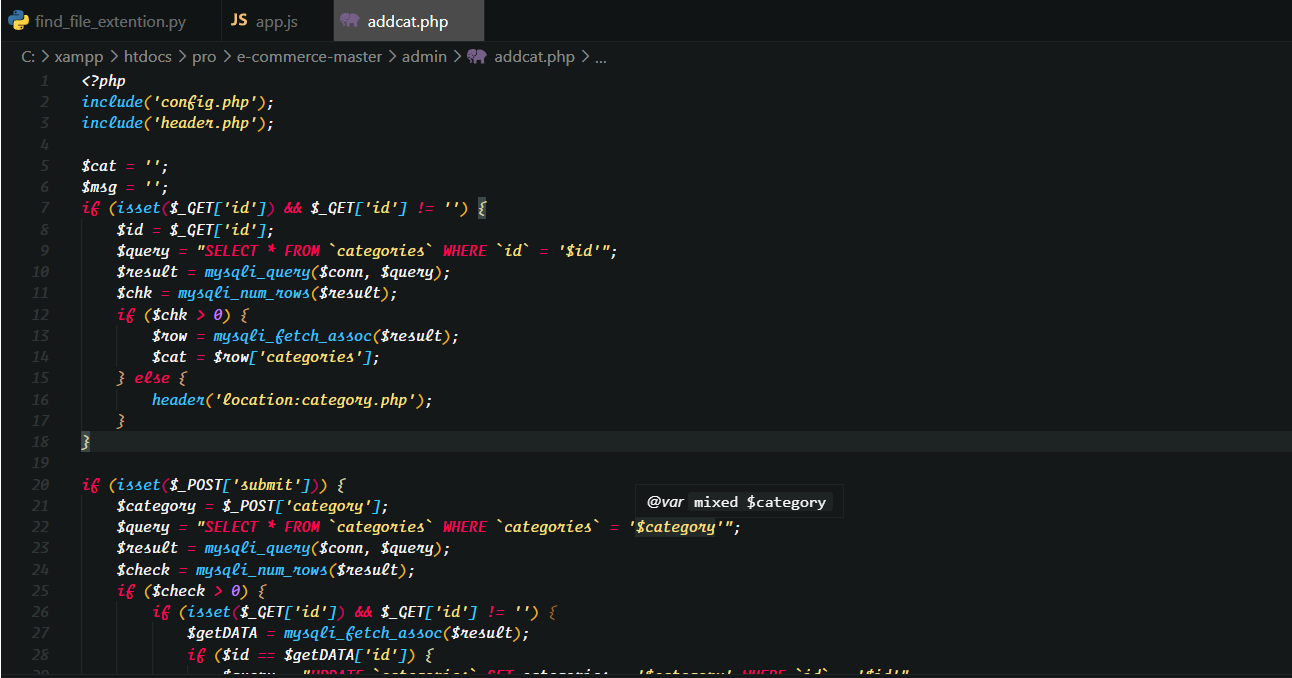The image size is (1292, 678).
Task: Click mysqli_query function on line 10
Action: tap(257, 272)
